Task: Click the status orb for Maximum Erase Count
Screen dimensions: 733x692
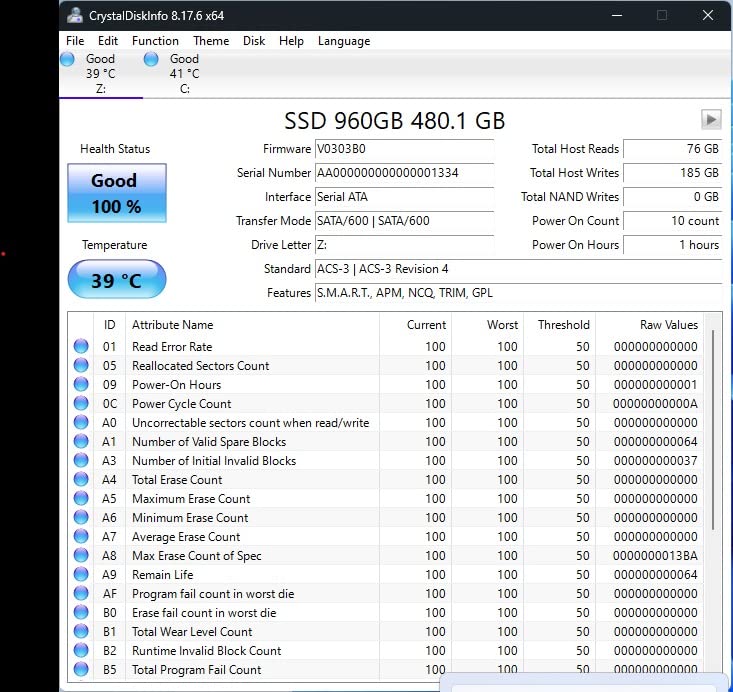Action: pos(81,498)
